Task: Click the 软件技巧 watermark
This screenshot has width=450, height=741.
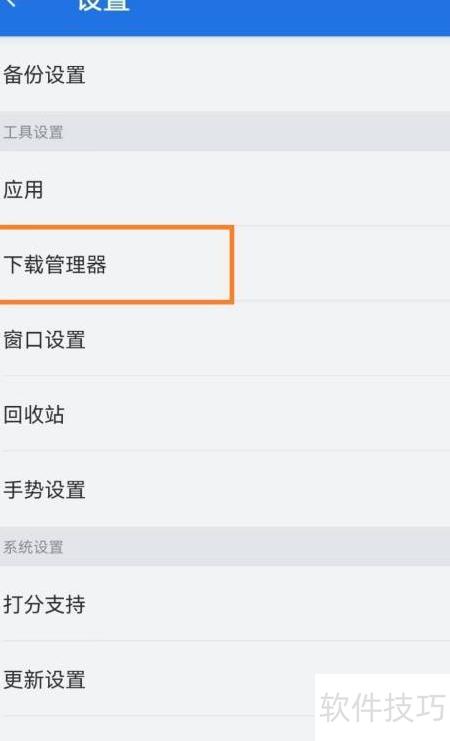Action: point(382,707)
